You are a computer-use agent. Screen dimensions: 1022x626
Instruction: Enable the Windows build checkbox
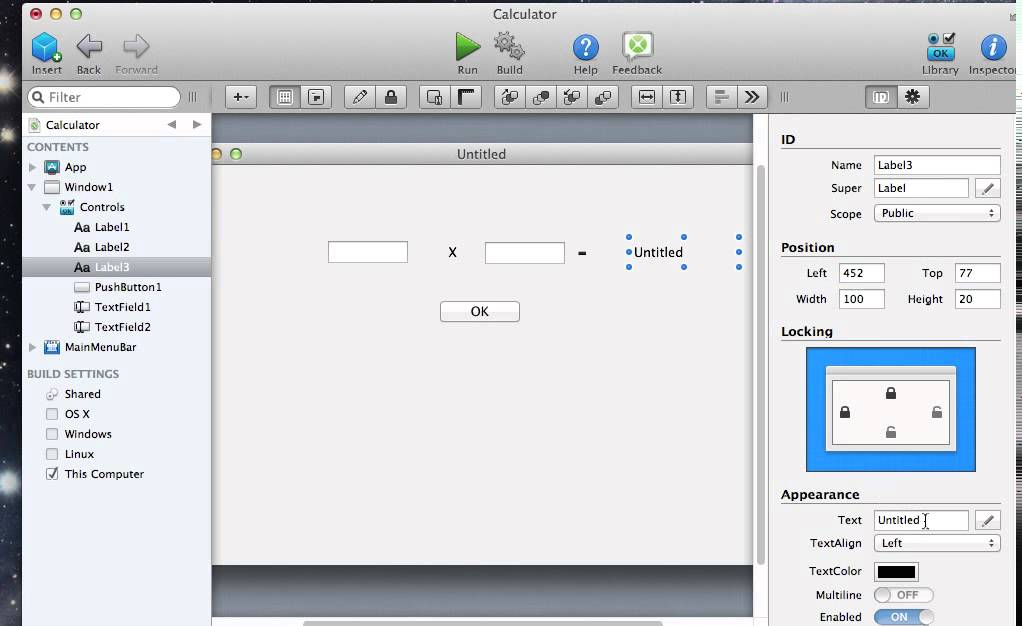(52, 434)
